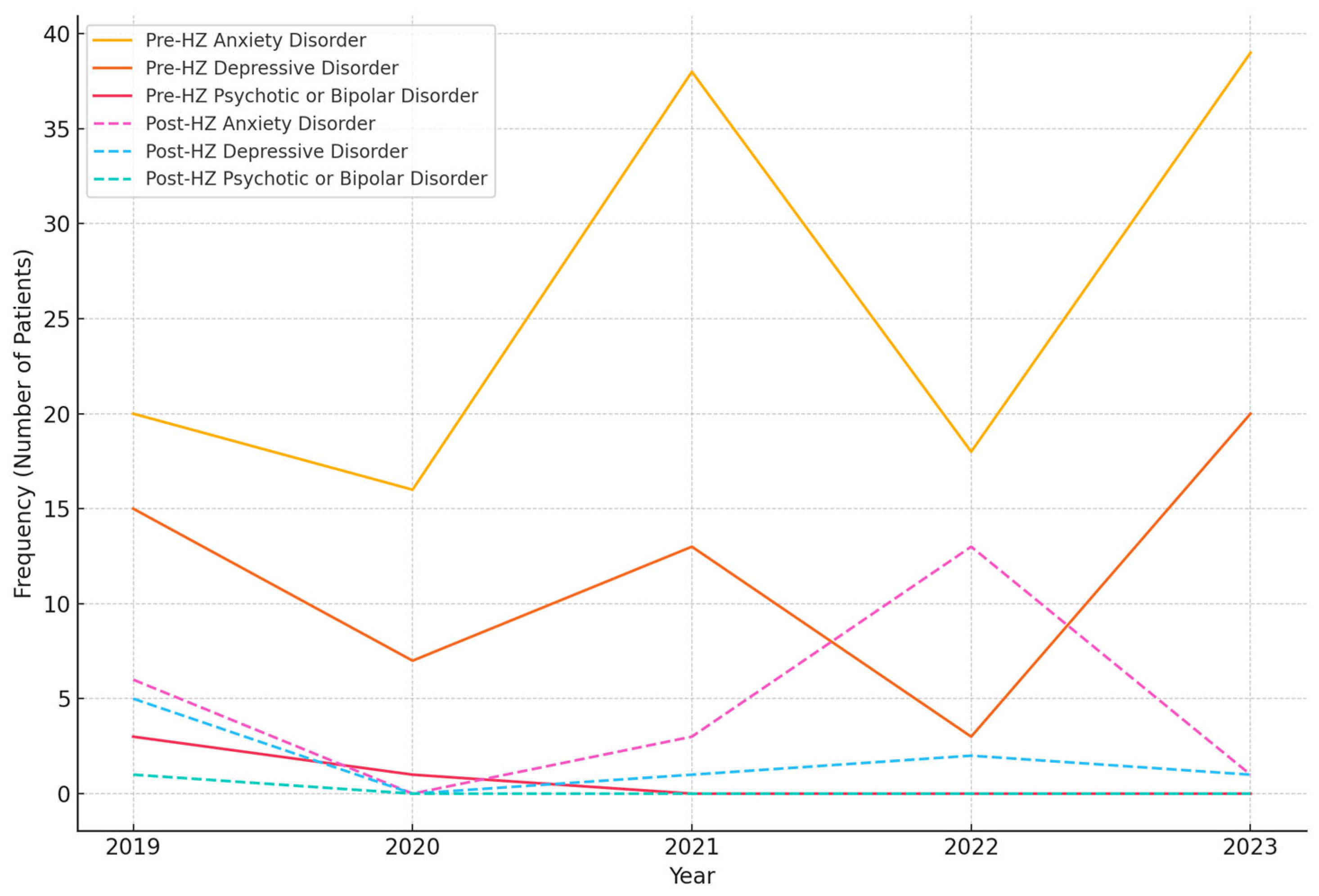Click the teal dashed legend line swatch
This screenshot has height=896, width=1319.
click(x=113, y=179)
